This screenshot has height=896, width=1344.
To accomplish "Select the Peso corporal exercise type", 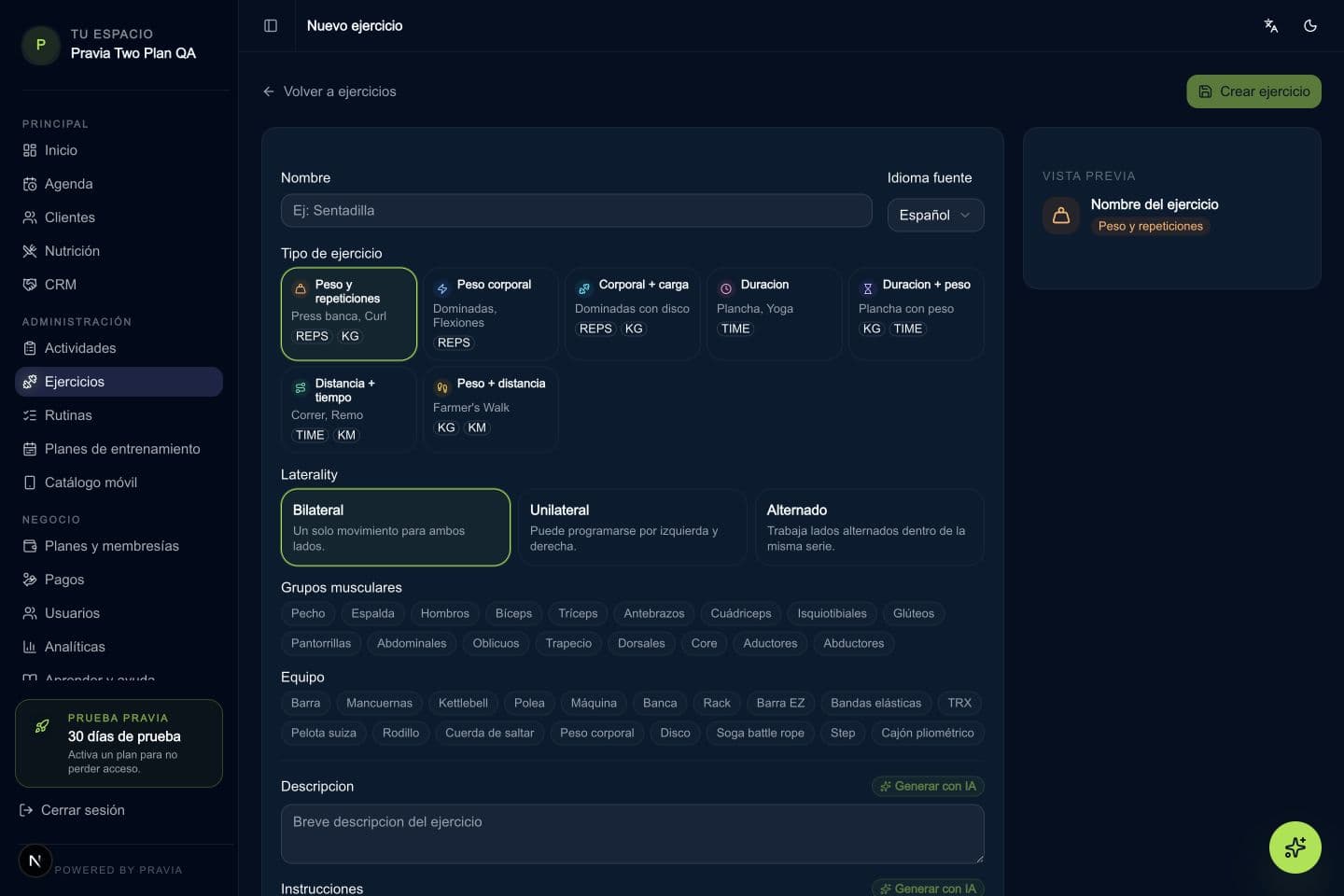I will pyautogui.click(x=491, y=314).
